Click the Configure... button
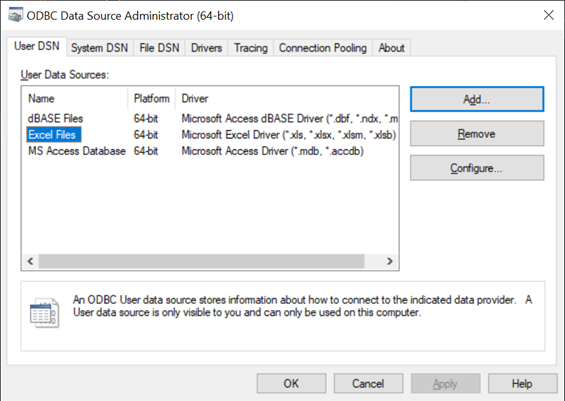565x401 pixels. click(x=477, y=168)
